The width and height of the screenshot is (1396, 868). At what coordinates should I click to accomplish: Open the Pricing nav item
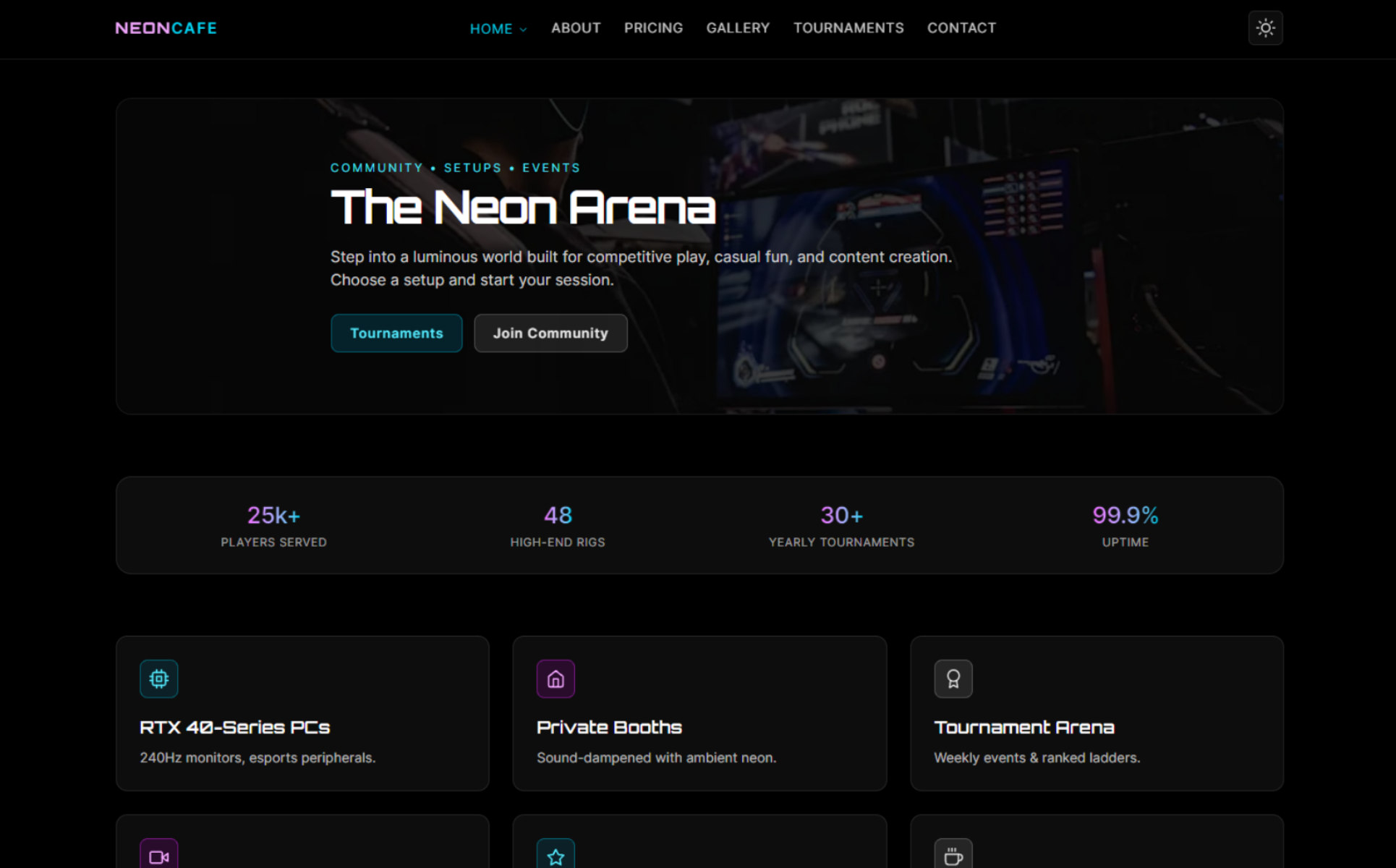click(x=653, y=28)
